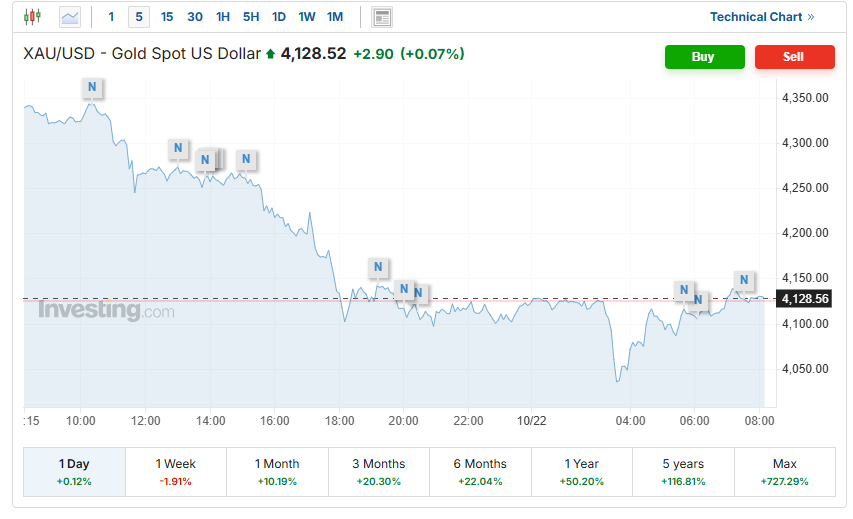Viewport: 853px width, 519px height.
Task: Set chart interval to 1 minute
Action: (x=111, y=17)
